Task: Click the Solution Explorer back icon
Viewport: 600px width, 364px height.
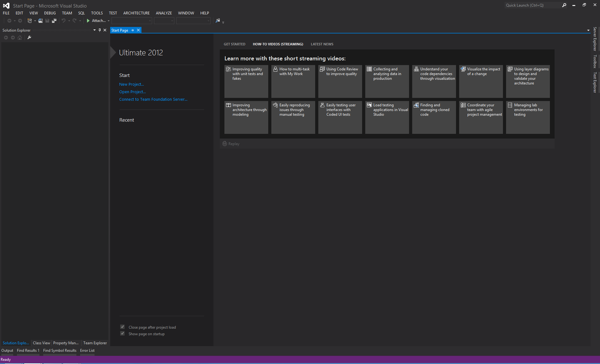Action: coord(6,38)
